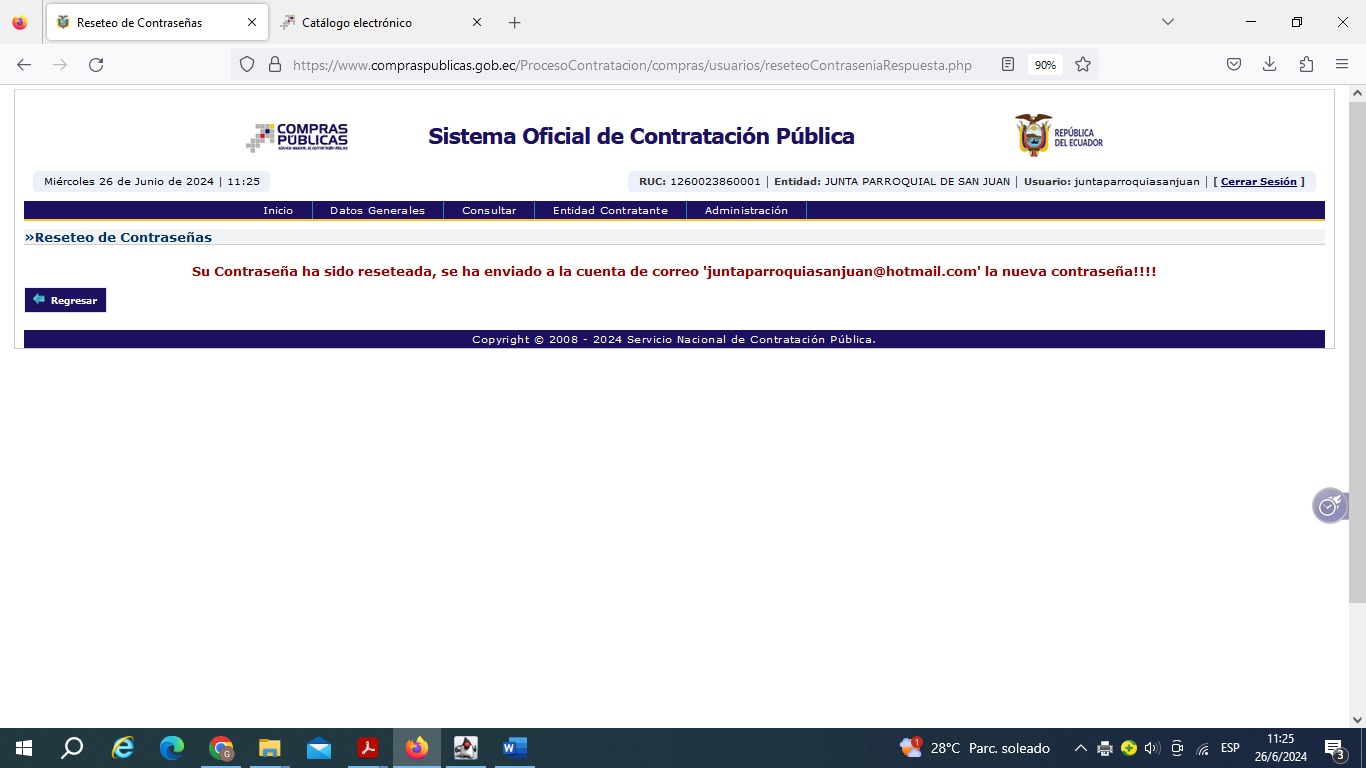The width and height of the screenshot is (1366, 768).
Task: Open the Administración menu
Action: pyautogui.click(x=746, y=211)
